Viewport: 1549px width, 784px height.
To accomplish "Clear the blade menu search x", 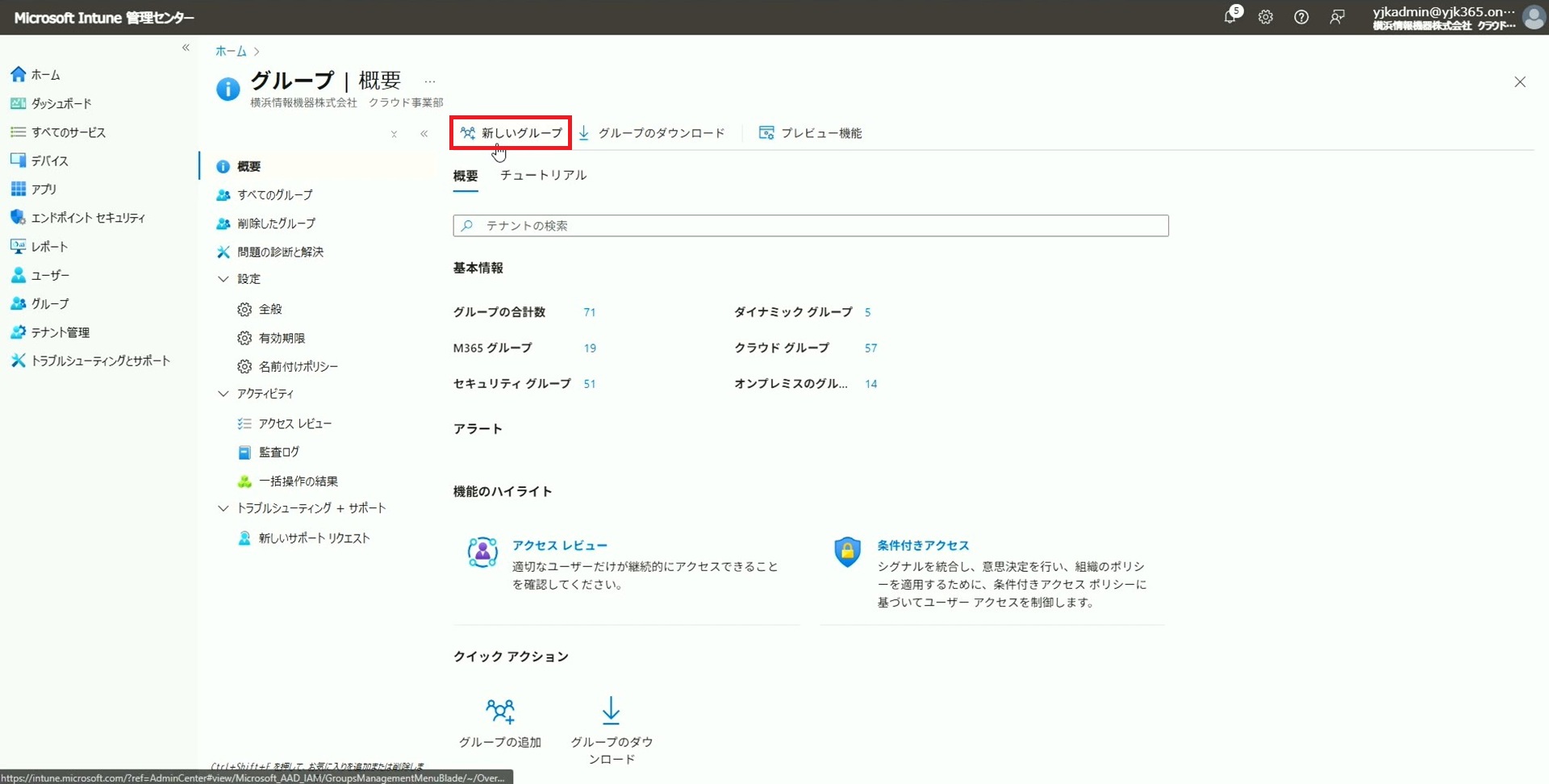I will (394, 135).
